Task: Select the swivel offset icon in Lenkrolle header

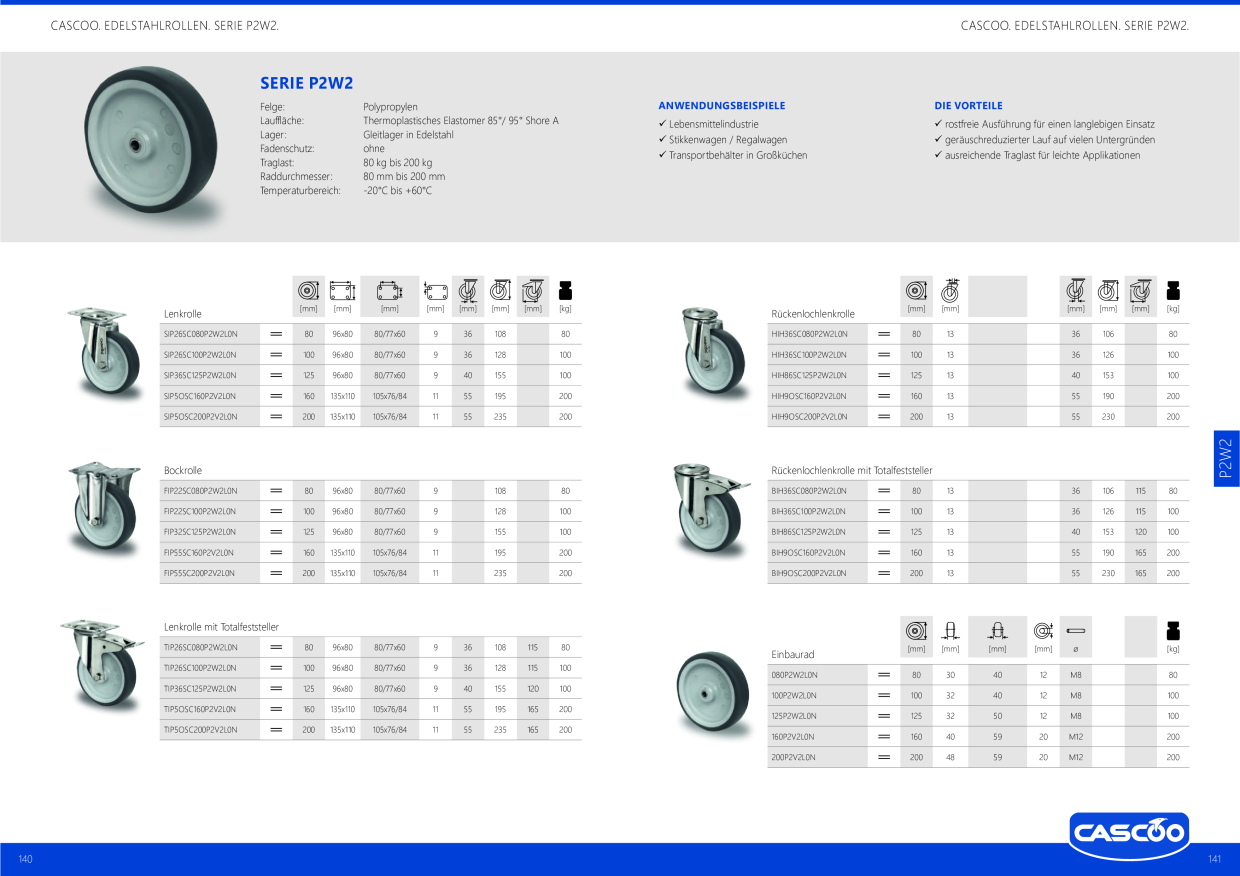Action: pos(467,290)
